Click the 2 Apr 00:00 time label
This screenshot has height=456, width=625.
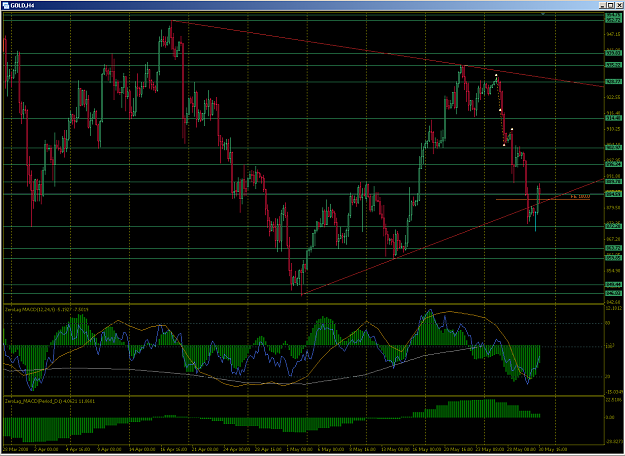pyautogui.click(x=47, y=447)
